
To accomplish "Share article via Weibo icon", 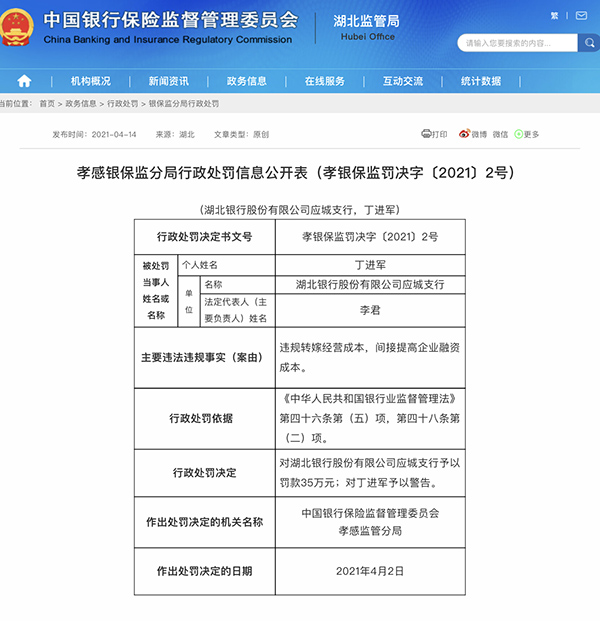I will (x=464, y=134).
